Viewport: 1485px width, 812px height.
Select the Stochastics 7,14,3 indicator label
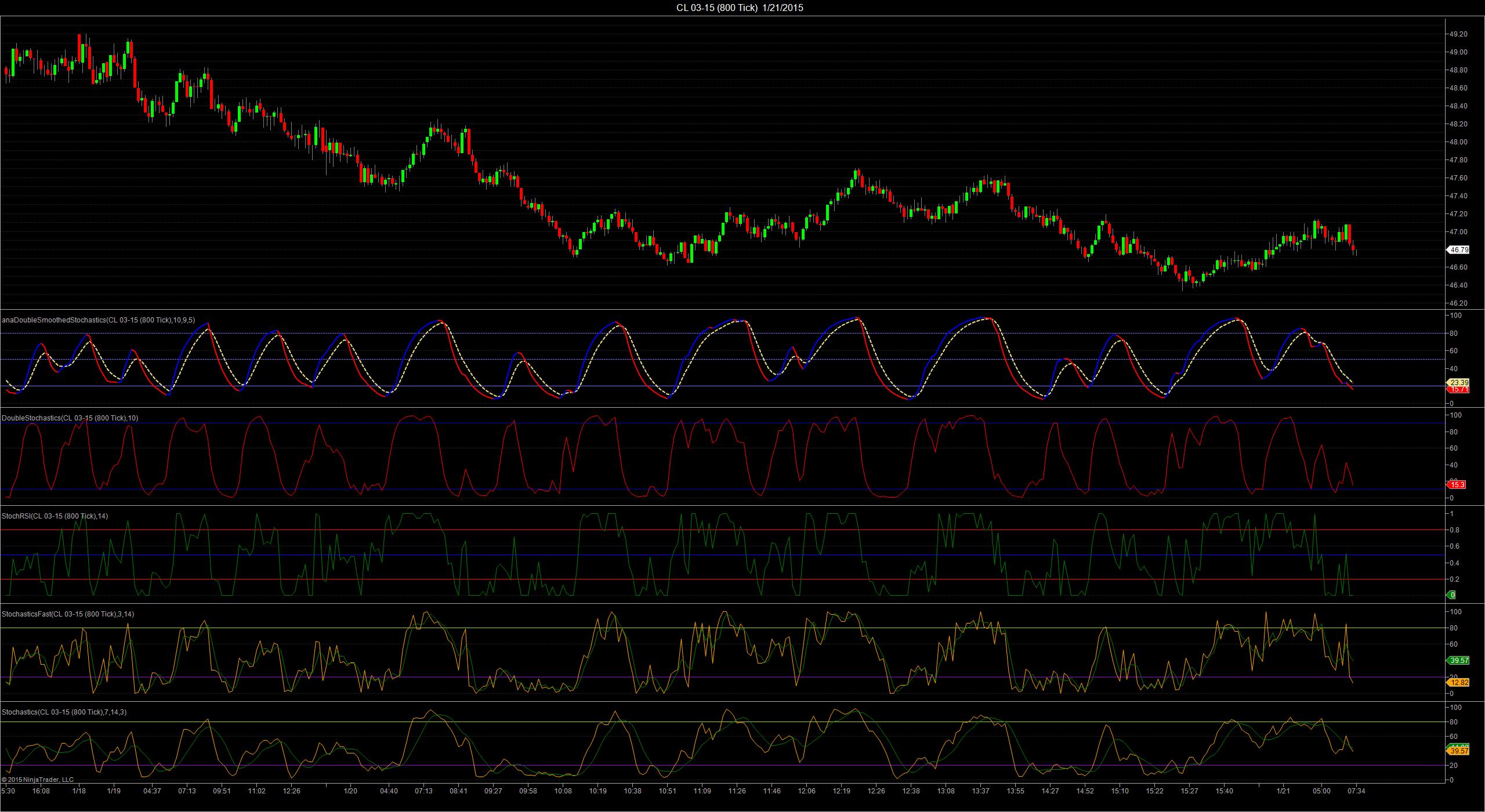[x=64, y=712]
